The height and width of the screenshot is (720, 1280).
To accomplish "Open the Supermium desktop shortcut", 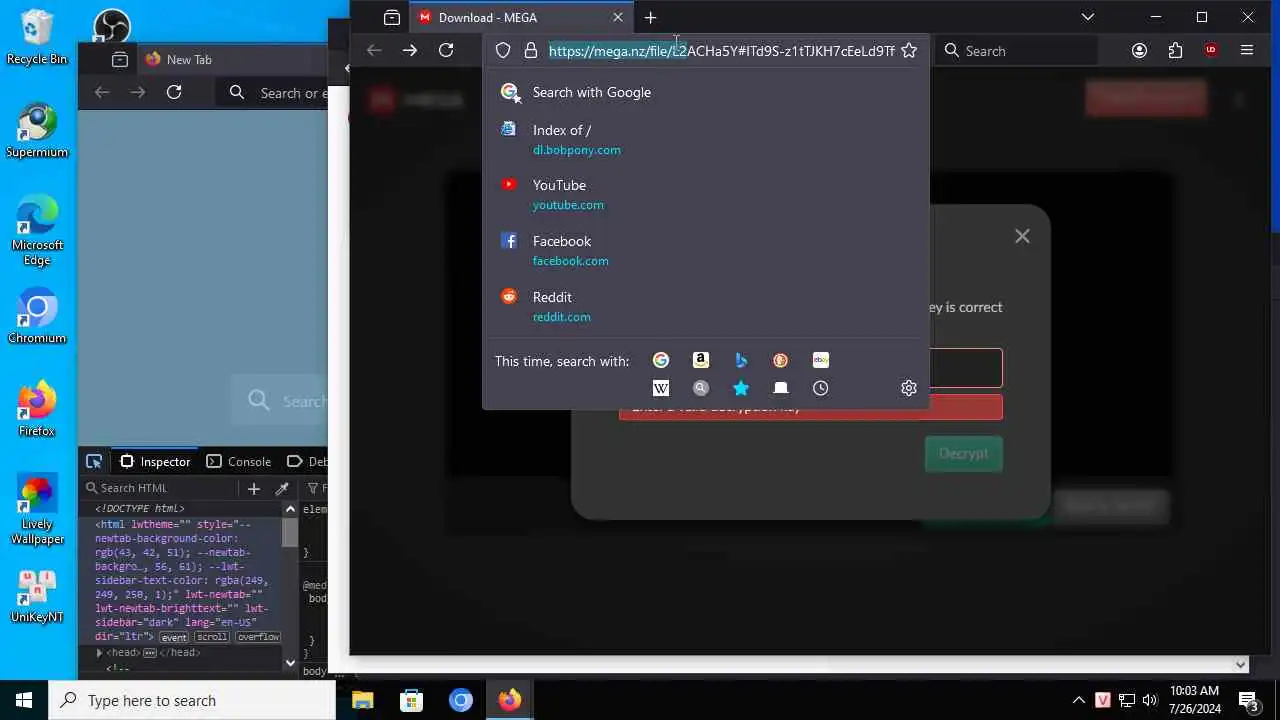I will [37, 131].
